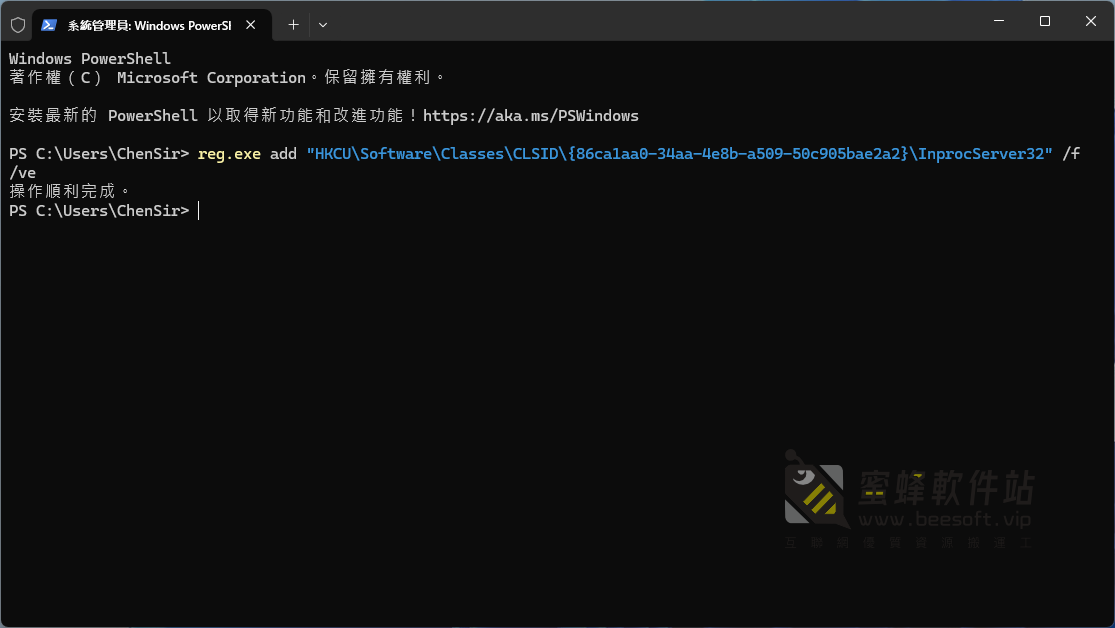
Task: Open a new tab with the plus button
Action: click(293, 25)
